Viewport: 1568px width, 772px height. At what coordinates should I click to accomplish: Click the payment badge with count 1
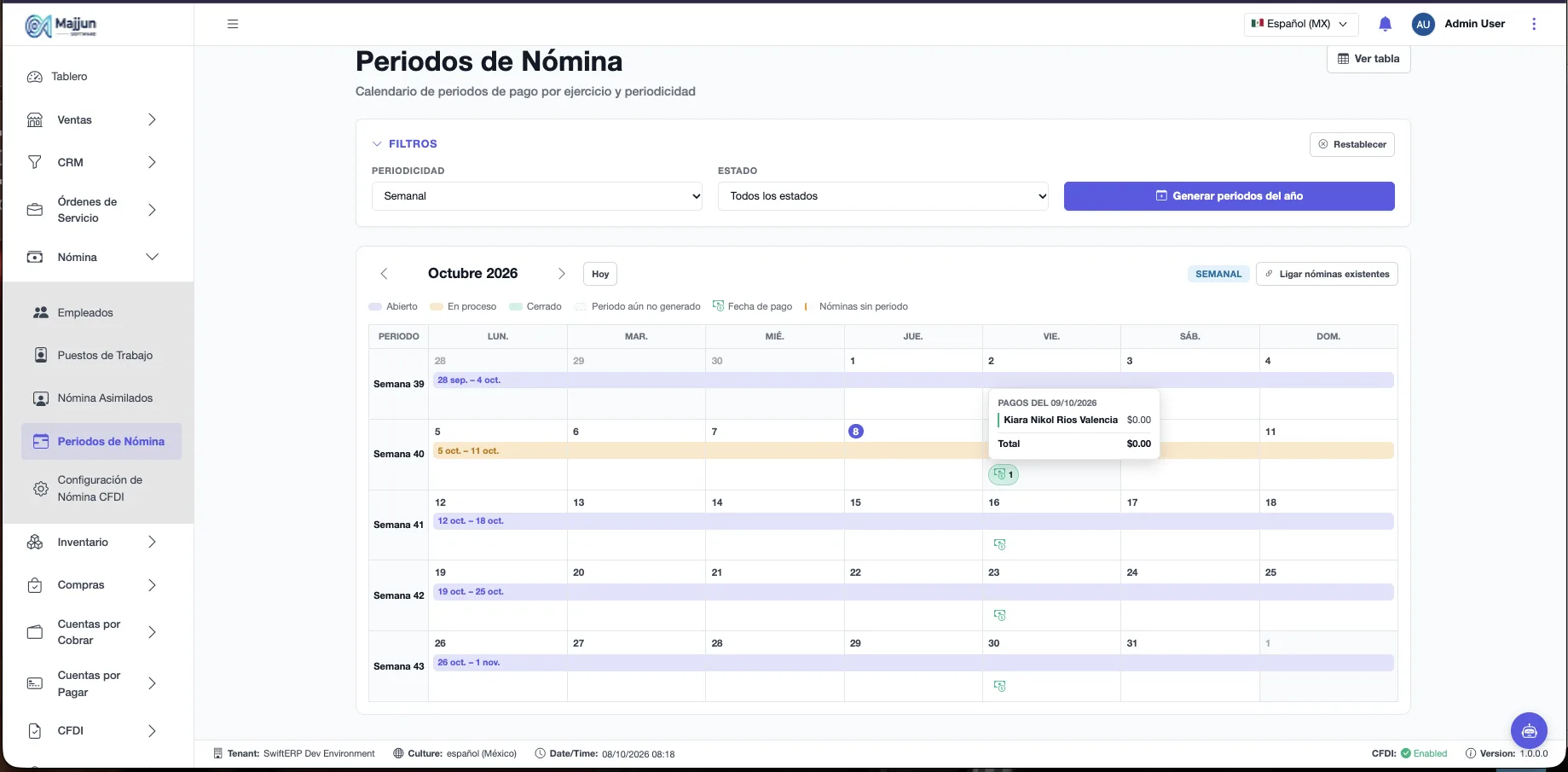click(x=1004, y=474)
